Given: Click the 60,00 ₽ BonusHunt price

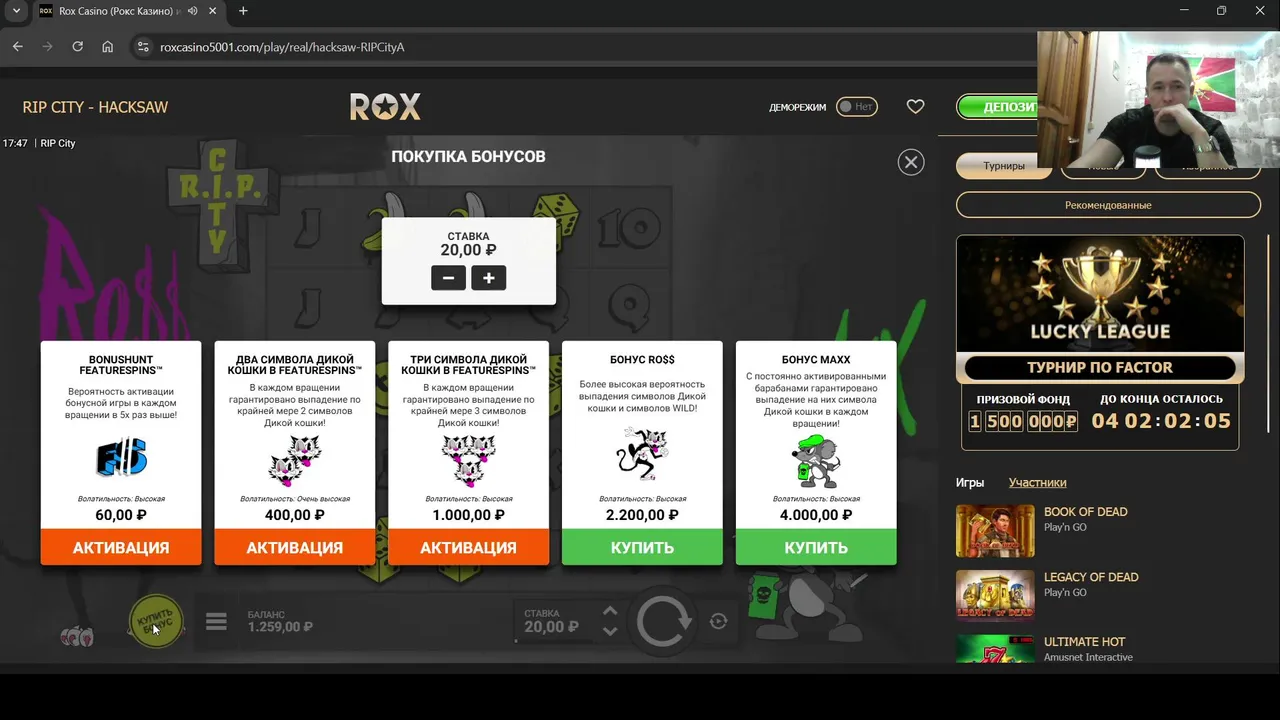Looking at the screenshot, I should coord(121,515).
